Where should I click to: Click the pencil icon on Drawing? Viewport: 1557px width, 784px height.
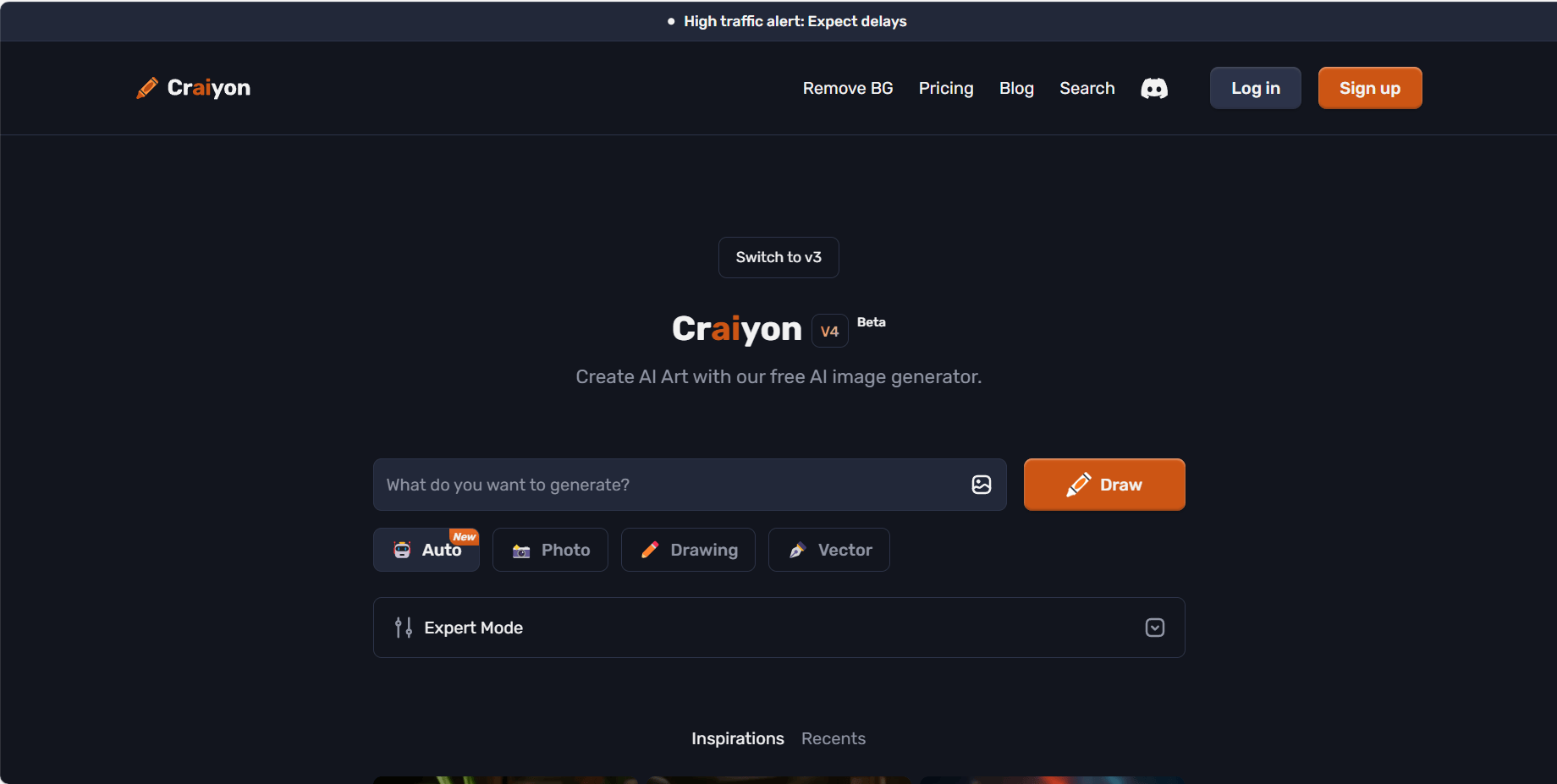(650, 550)
